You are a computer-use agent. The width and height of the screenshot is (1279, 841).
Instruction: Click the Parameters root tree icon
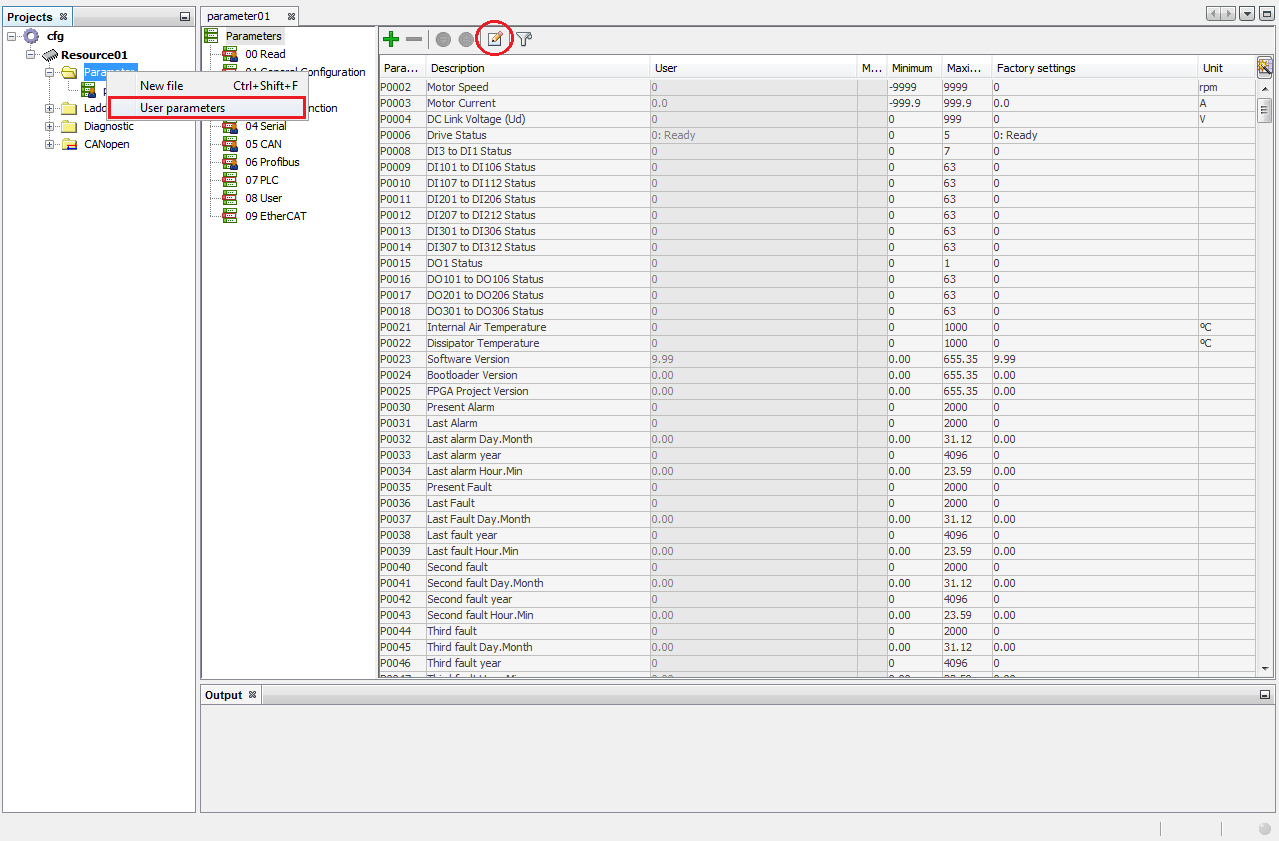[212, 36]
